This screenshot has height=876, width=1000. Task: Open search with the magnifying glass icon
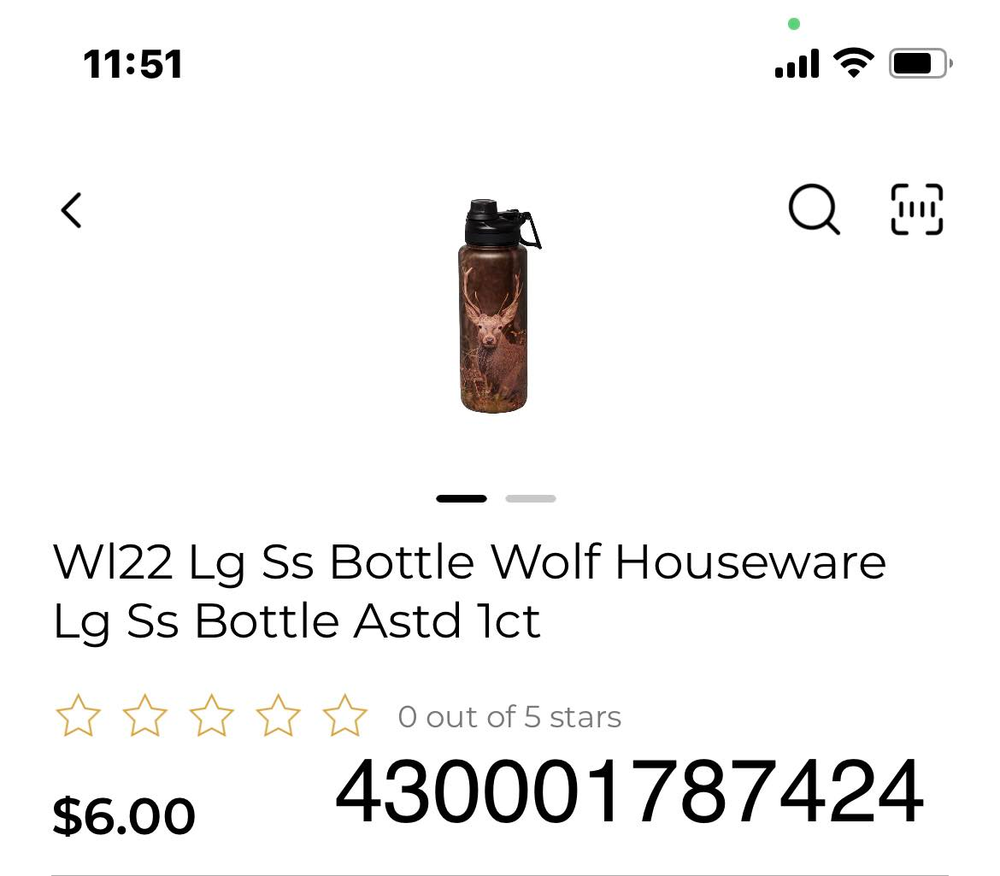[814, 210]
